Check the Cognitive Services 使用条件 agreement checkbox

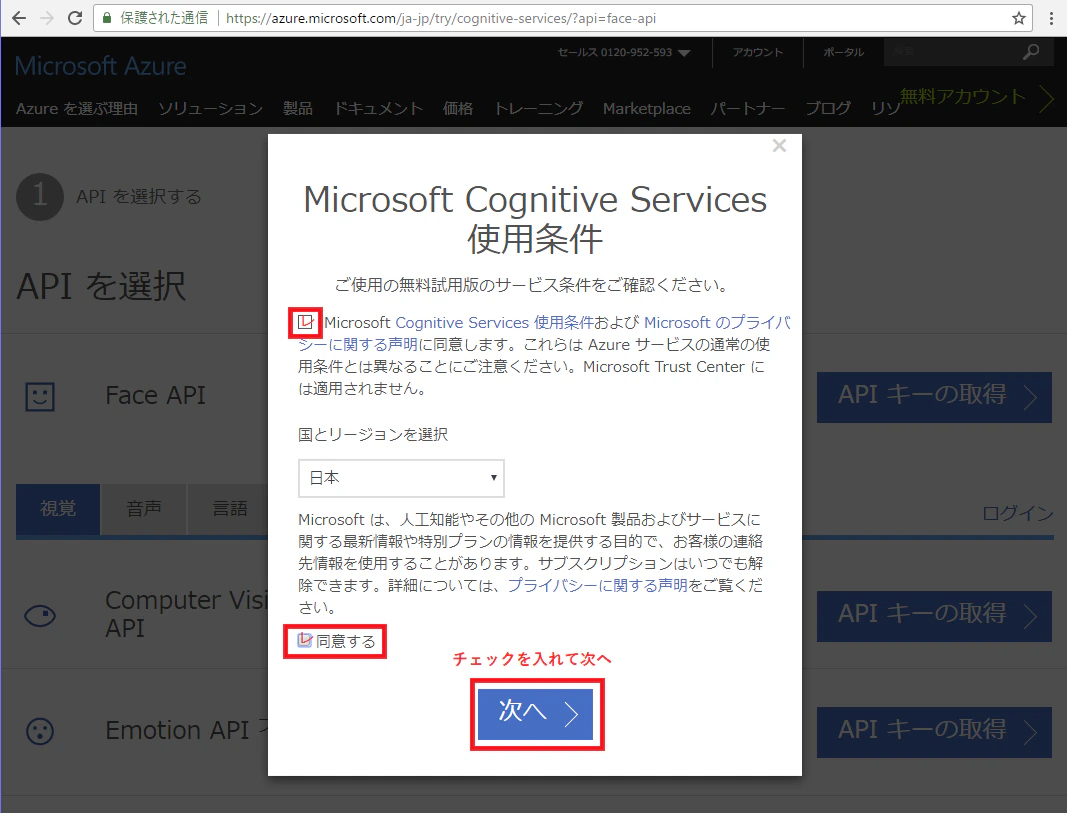(x=306, y=322)
